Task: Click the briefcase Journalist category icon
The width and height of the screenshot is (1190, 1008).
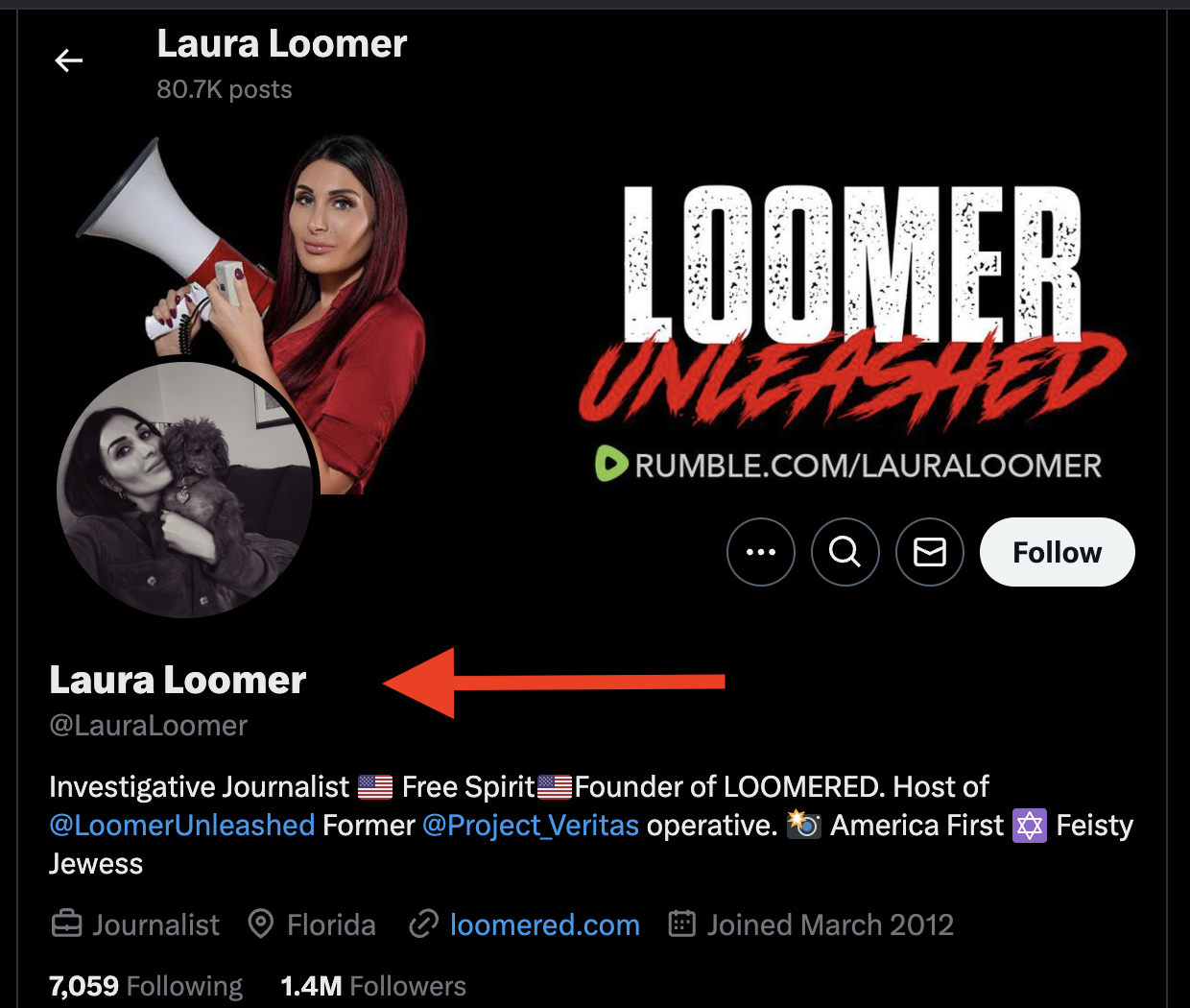Action: click(x=66, y=924)
